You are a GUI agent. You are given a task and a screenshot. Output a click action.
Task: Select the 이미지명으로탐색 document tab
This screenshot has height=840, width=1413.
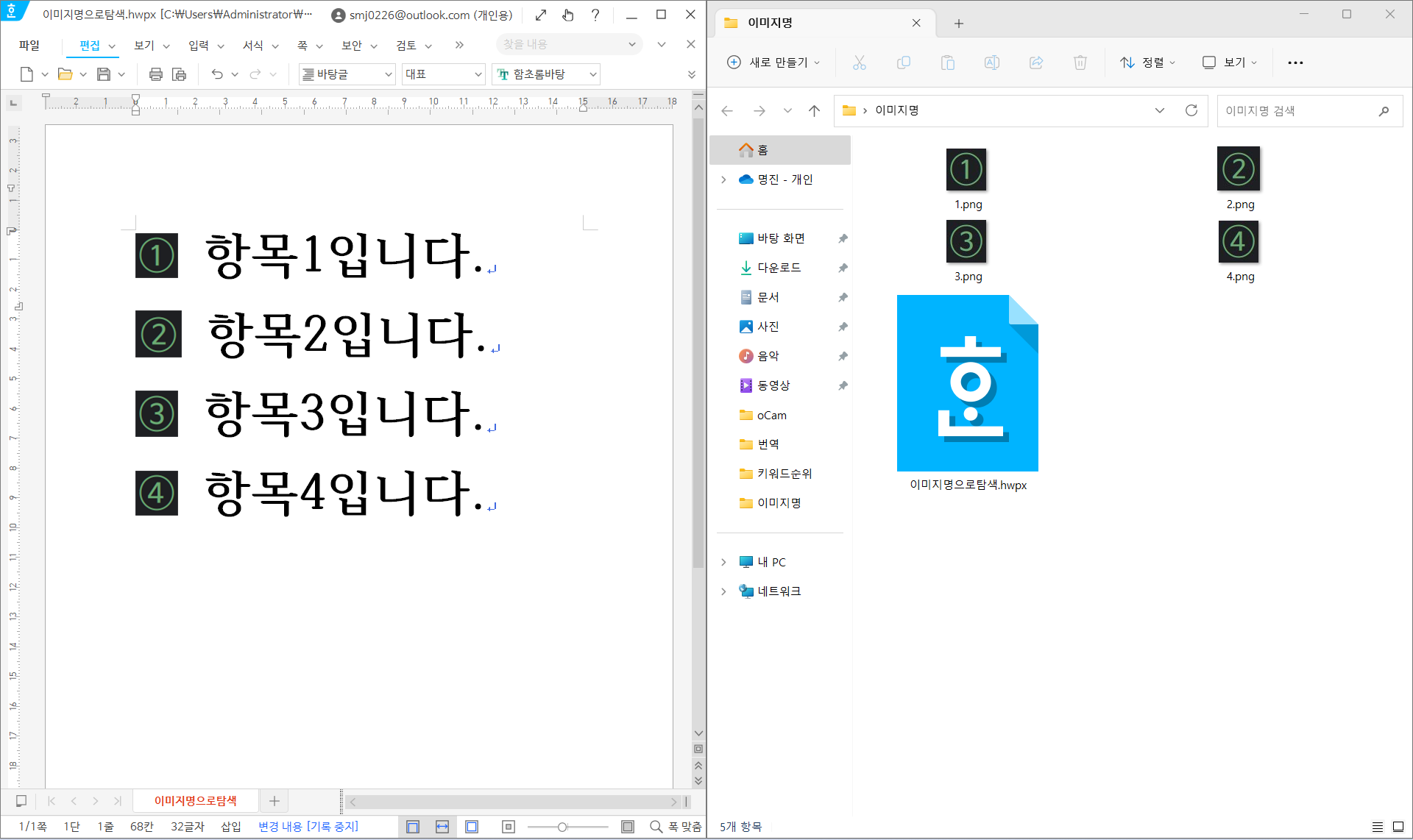pyautogui.click(x=196, y=801)
